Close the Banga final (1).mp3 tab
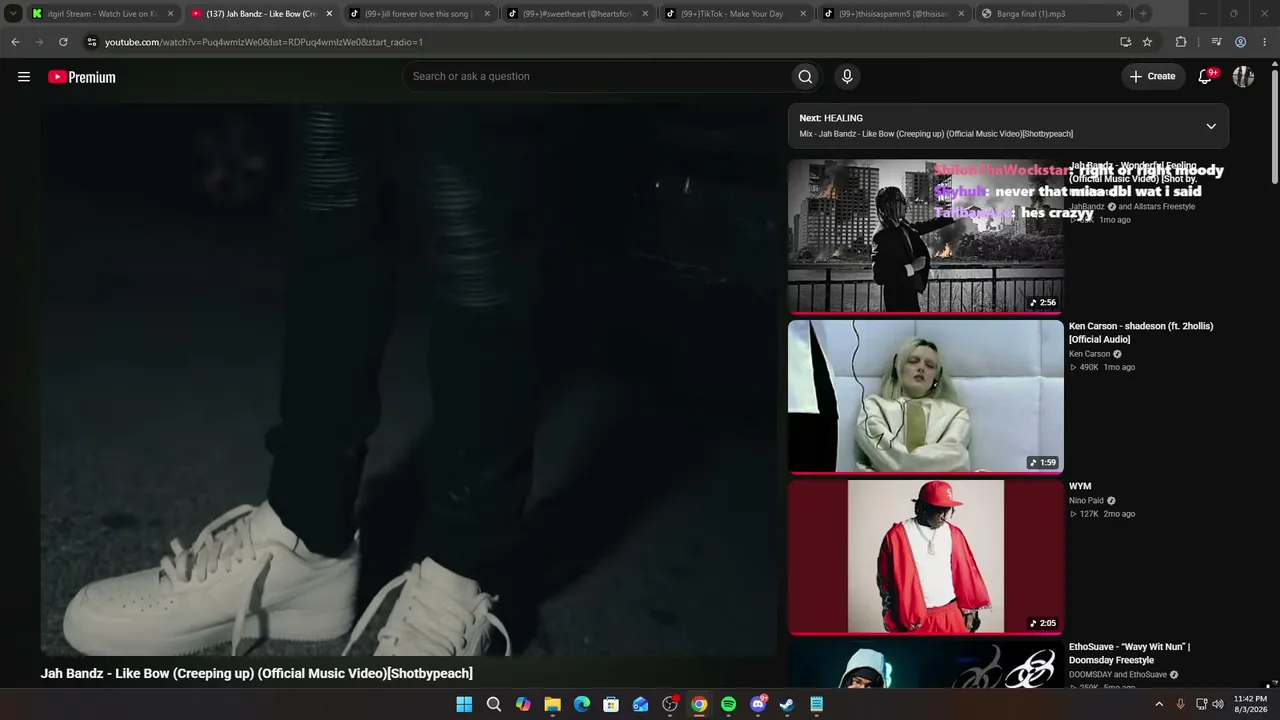Screen dimensions: 1280x720 click(1119, 14)
